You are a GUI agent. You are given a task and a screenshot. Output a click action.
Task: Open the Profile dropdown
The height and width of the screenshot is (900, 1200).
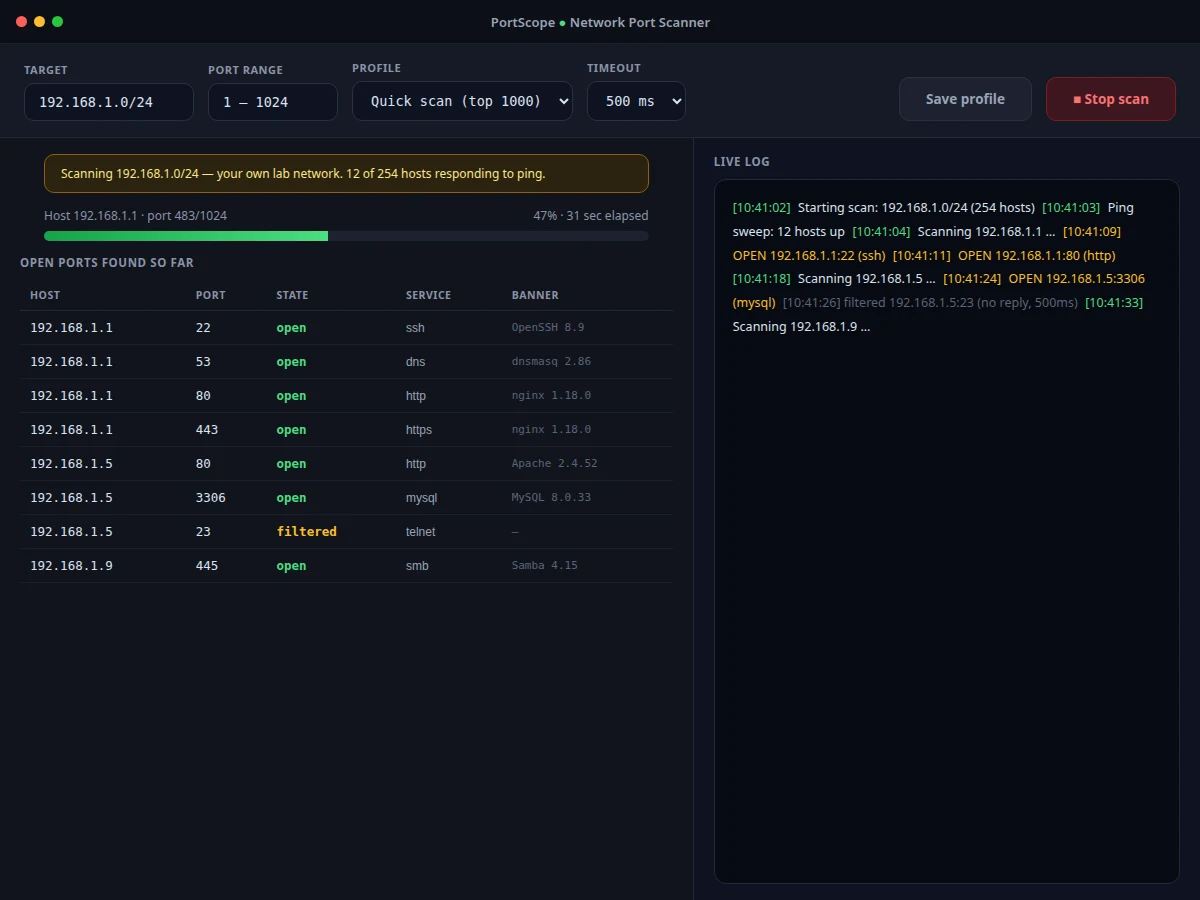pyautogui.click(x=462, y=101)
